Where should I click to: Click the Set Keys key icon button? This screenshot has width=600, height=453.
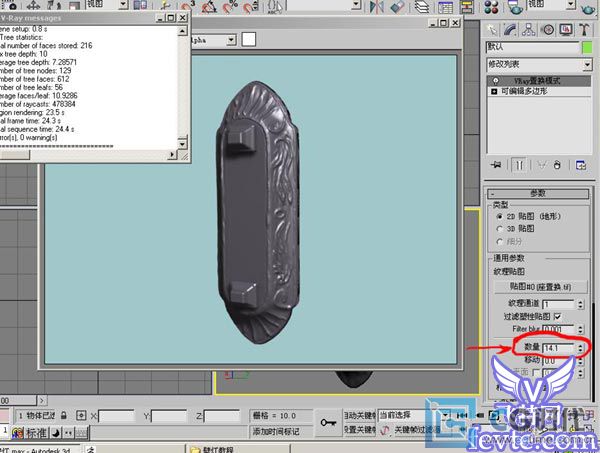pos(328,423)
